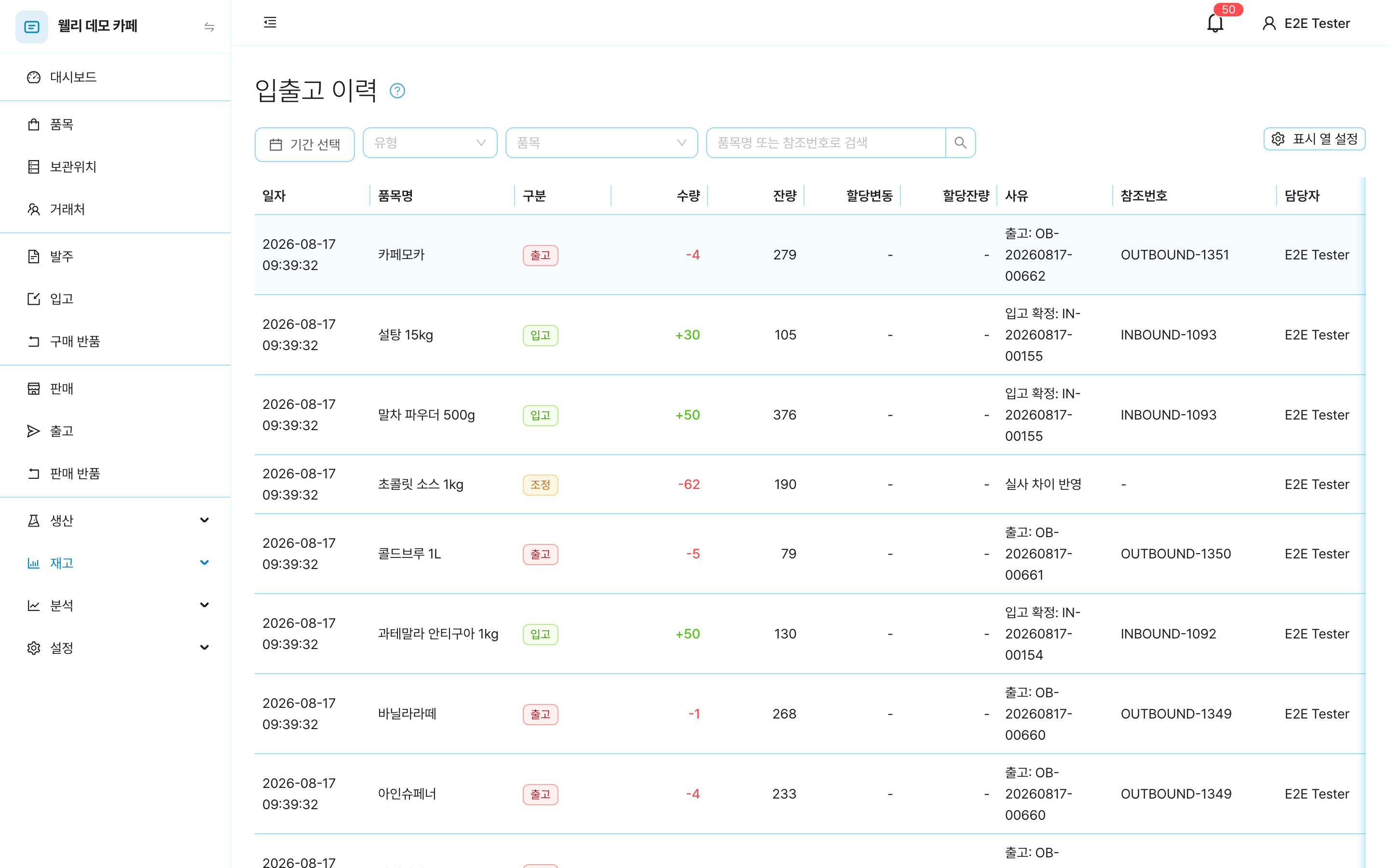Open the 기간 선택 date range picker
Image resolution: width=1389 pixels, height=868 pixels.
point(305,144)
